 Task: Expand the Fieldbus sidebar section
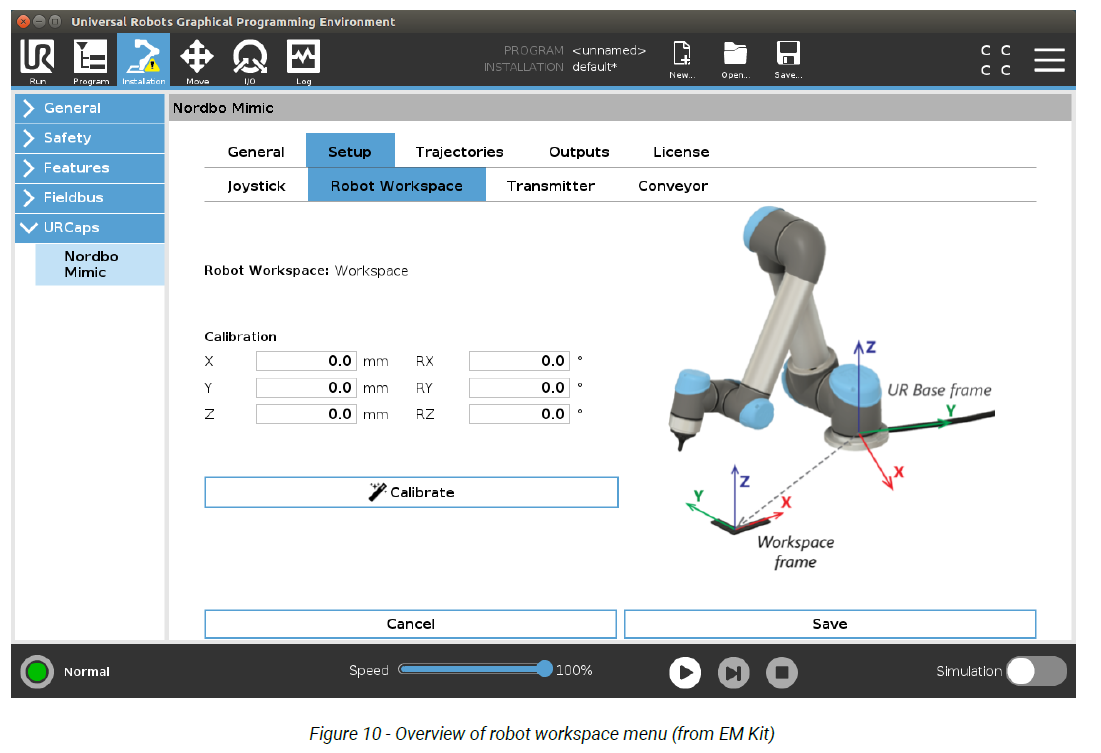90,197
